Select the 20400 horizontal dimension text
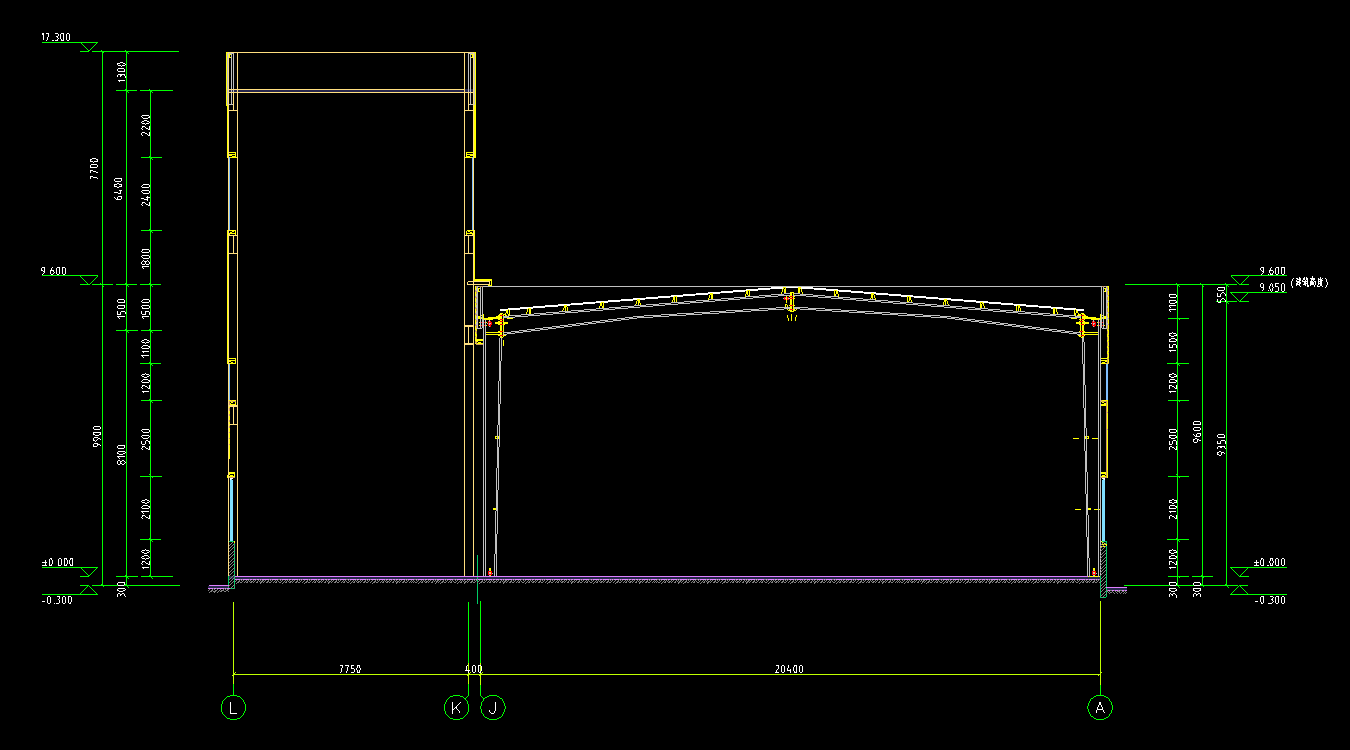Screen dimensions: 1350x750 (x=789, y=669)
